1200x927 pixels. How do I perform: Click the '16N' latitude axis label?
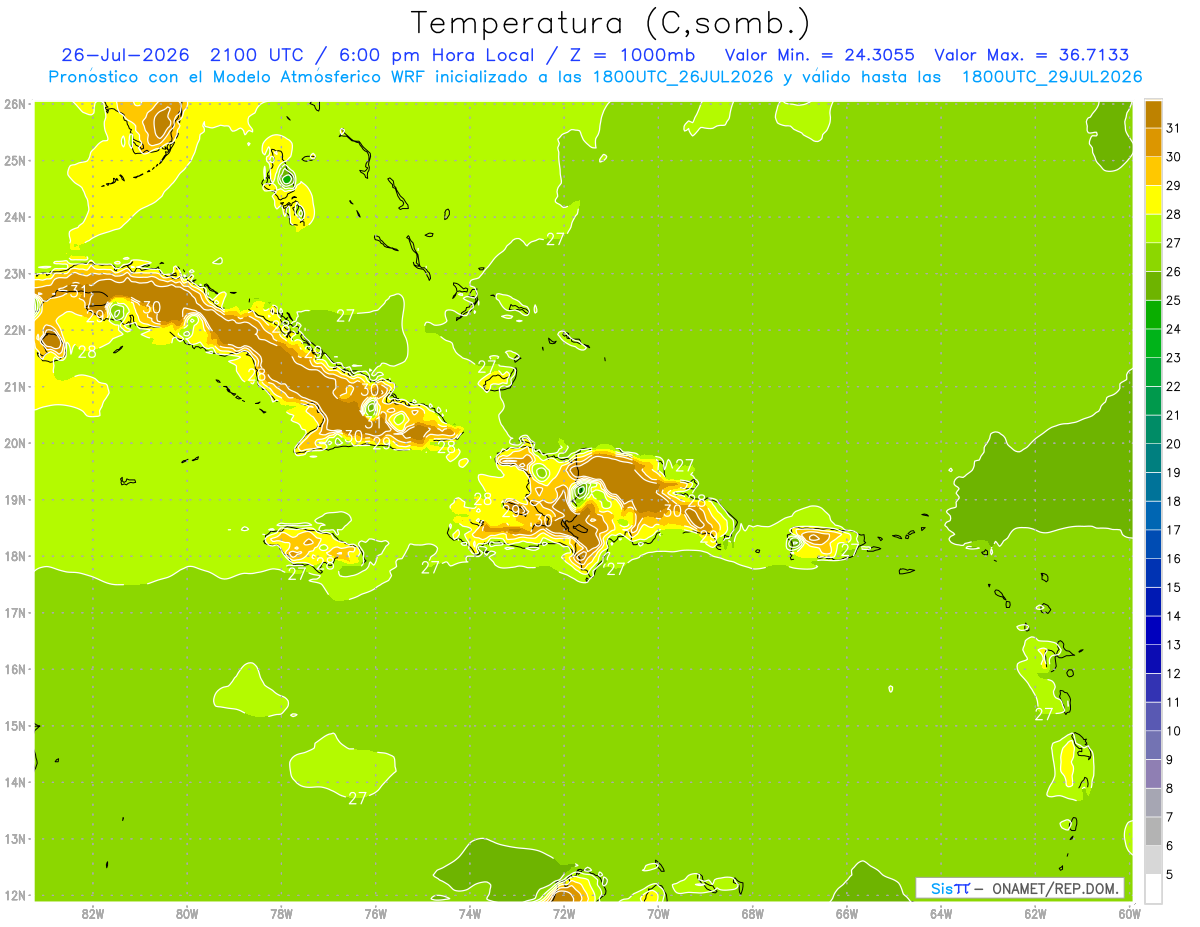coord(14,669)
